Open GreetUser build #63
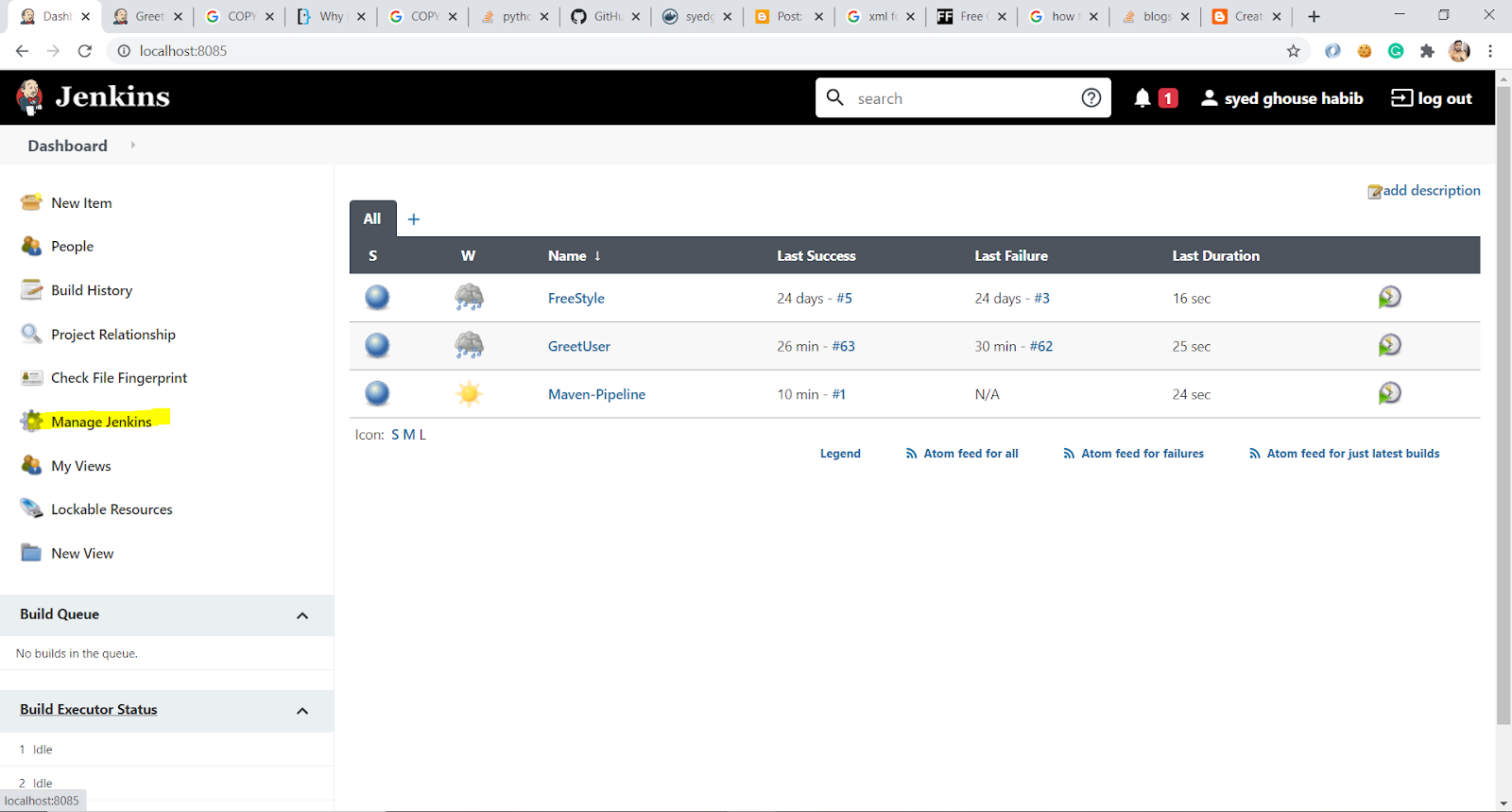1512x812 pixels. point(843,346)
